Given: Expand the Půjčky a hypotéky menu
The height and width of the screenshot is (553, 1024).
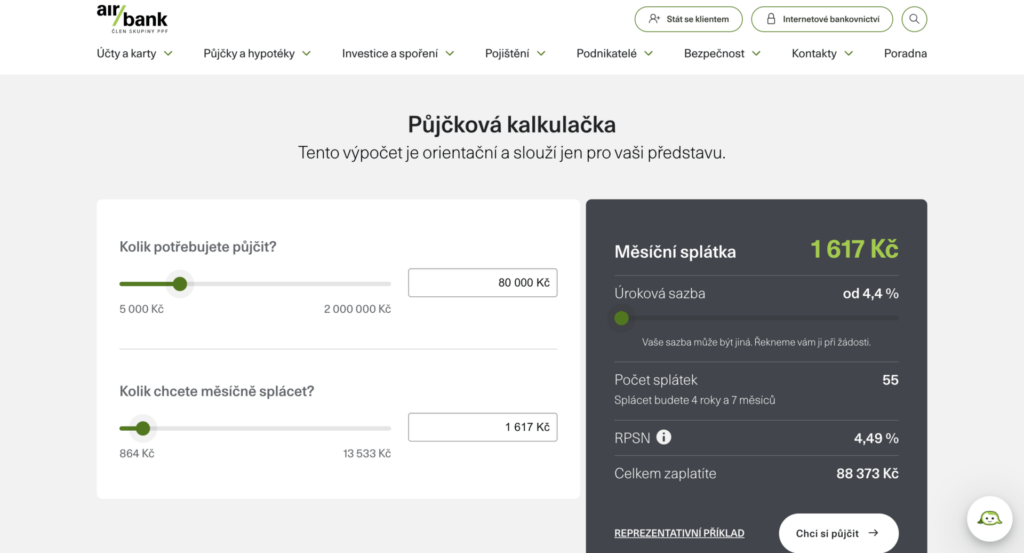Looking at the screenshot, I should [x=257, y=54].
